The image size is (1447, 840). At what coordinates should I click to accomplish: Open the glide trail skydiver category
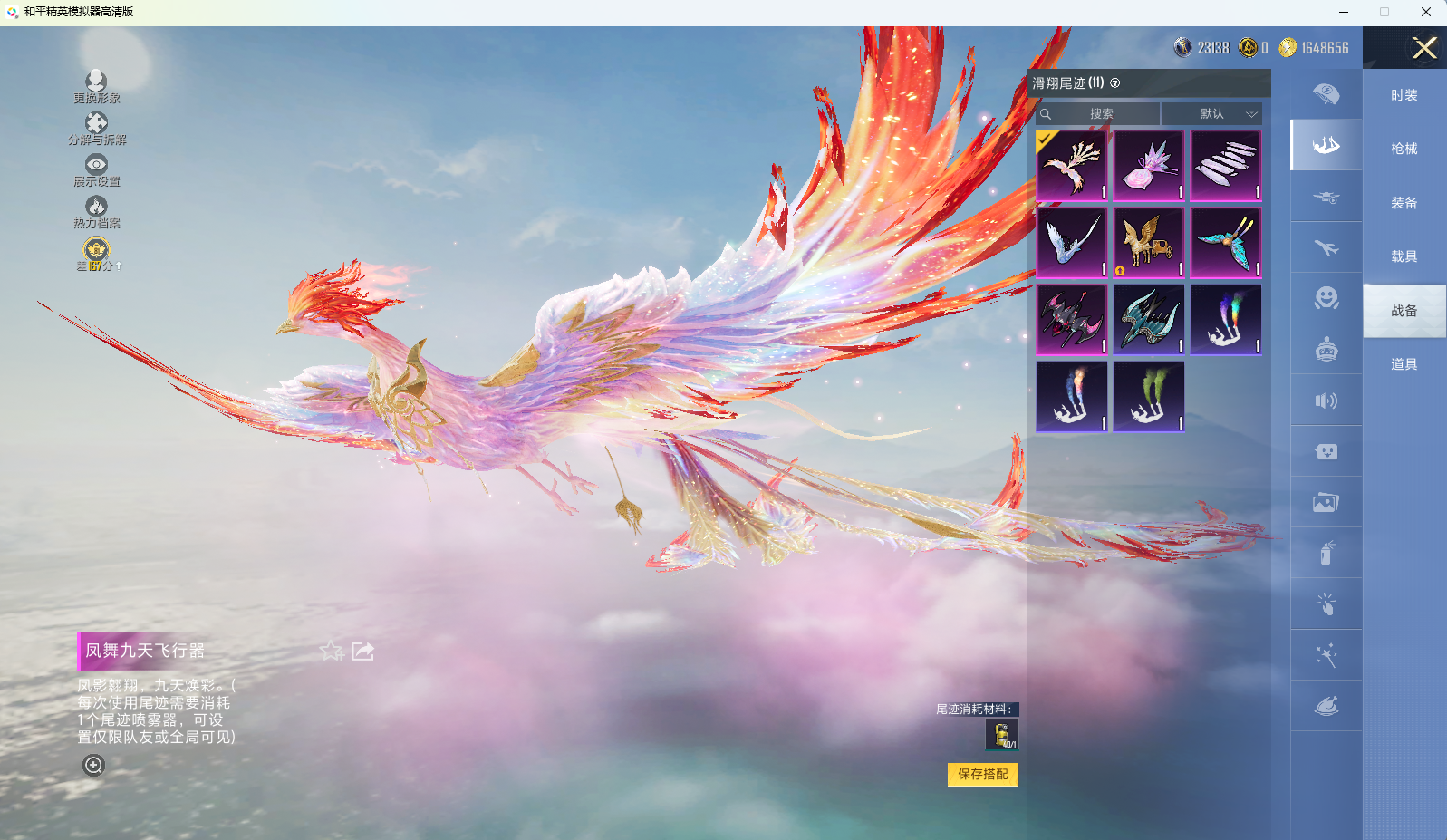1326,145
